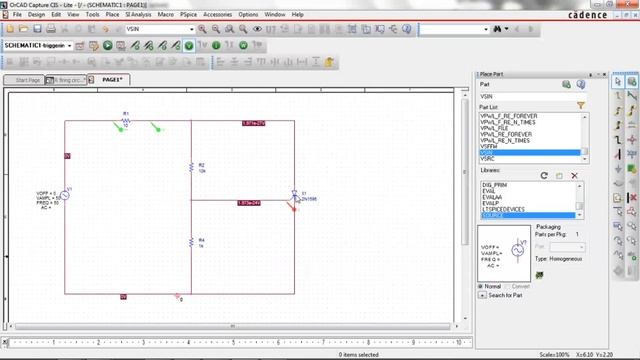The width and height of the screenshot is (640, 360).
Task: Expand Search for Part section
Action: [482, 295]
